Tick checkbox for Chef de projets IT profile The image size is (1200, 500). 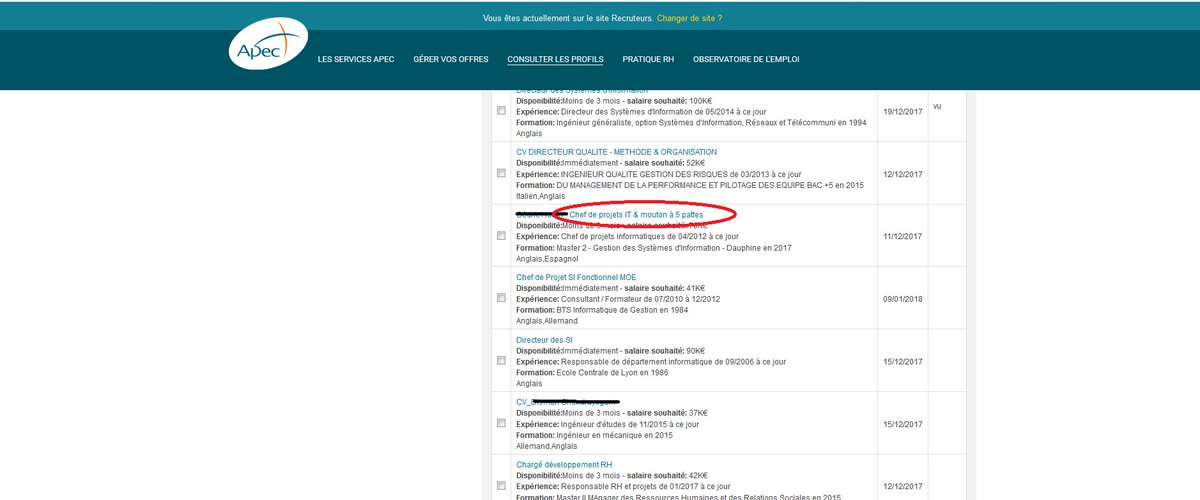pos(501,236)
